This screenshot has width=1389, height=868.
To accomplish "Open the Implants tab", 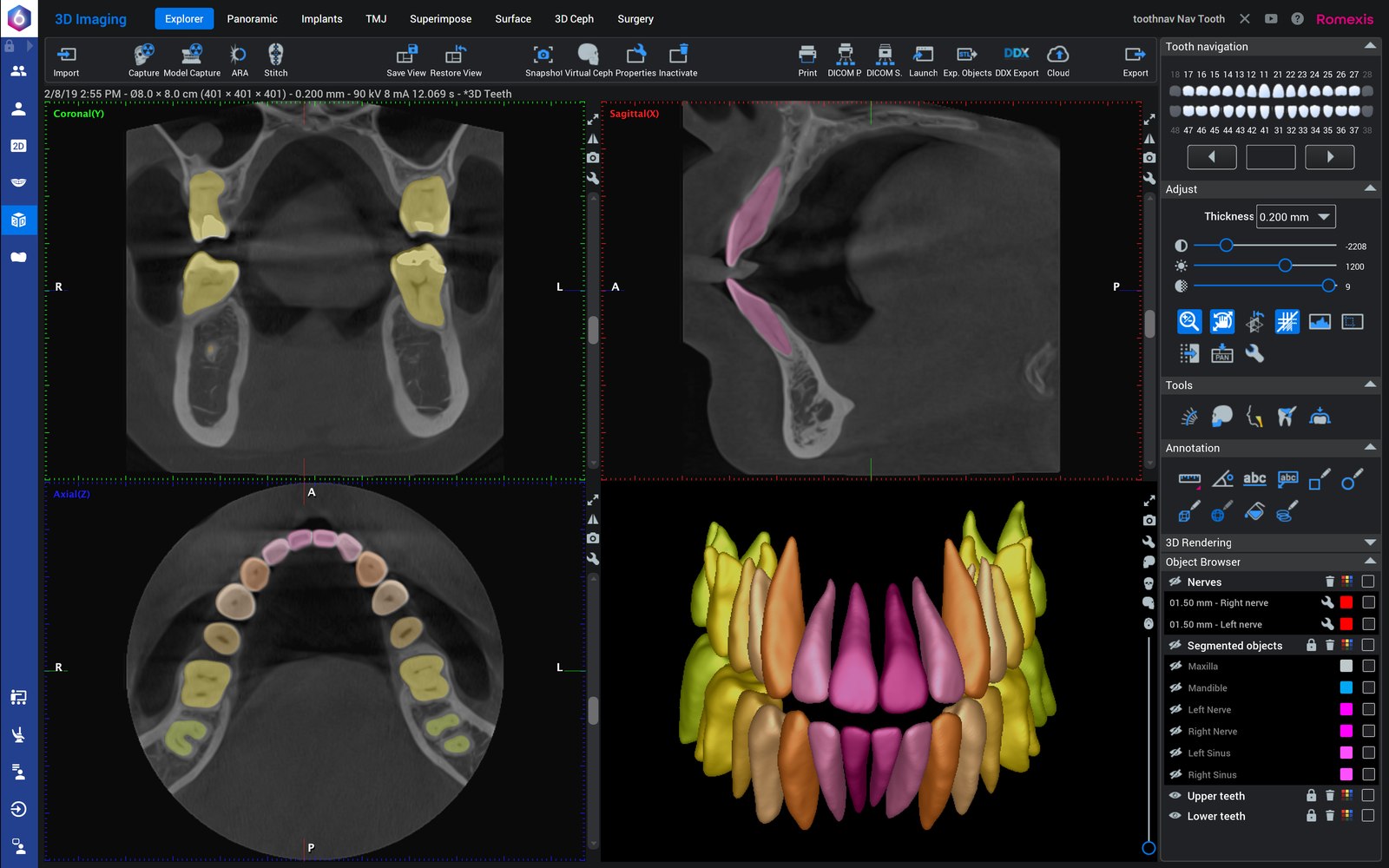I will [x=321, y=18].
